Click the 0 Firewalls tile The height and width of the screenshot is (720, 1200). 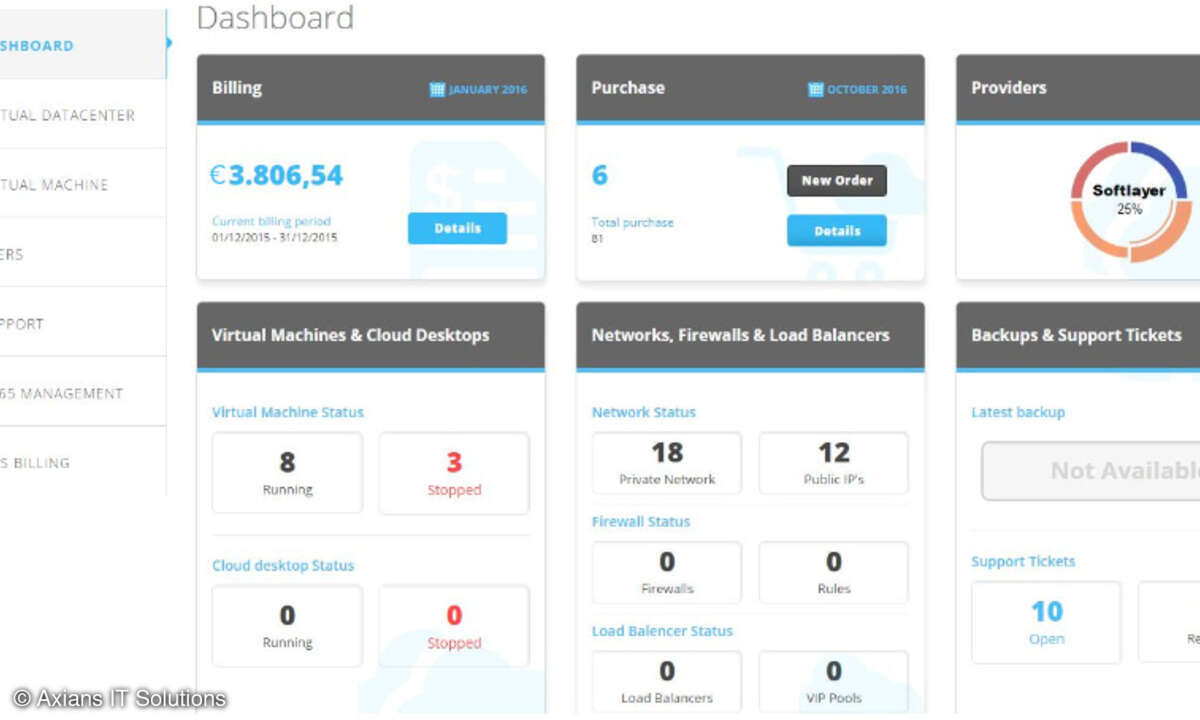pyautogui.click(x=667, y=573)
